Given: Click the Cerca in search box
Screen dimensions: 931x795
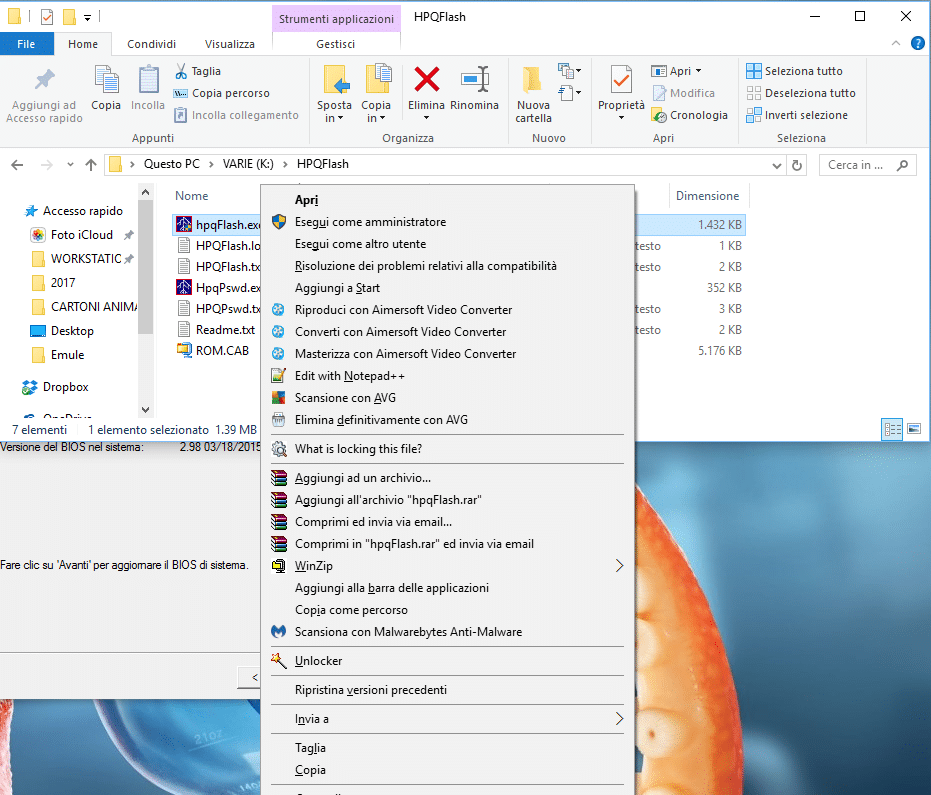Looking at the screenshot, I should point(867,165).
